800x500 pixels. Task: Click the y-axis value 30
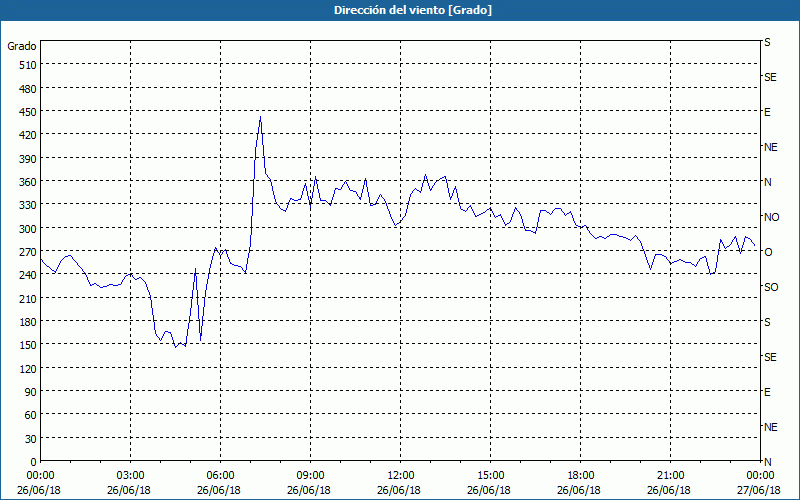click(31, 439)
